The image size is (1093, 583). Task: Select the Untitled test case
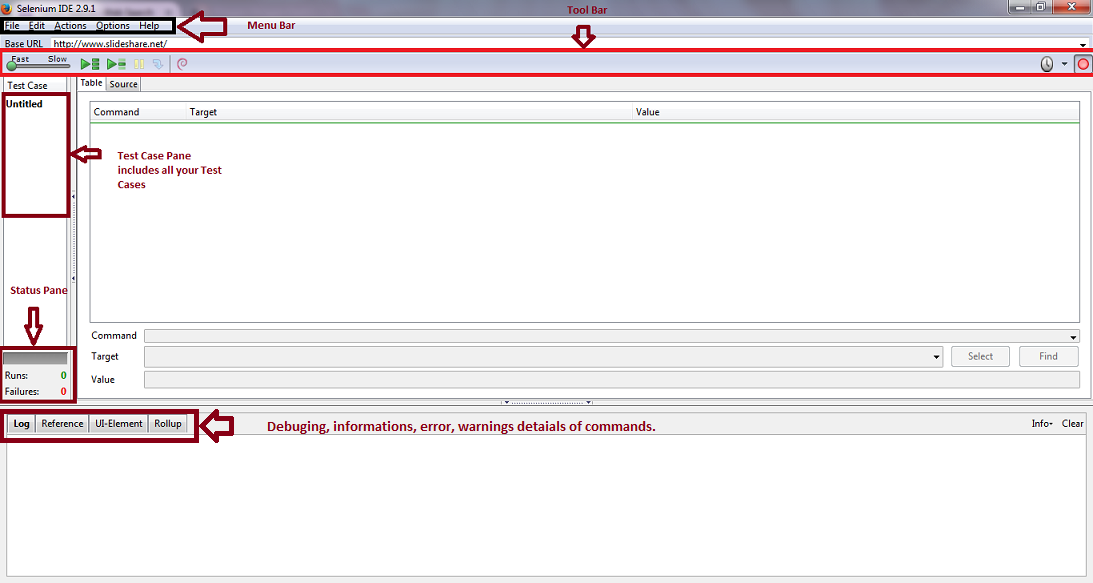(24, 103)
